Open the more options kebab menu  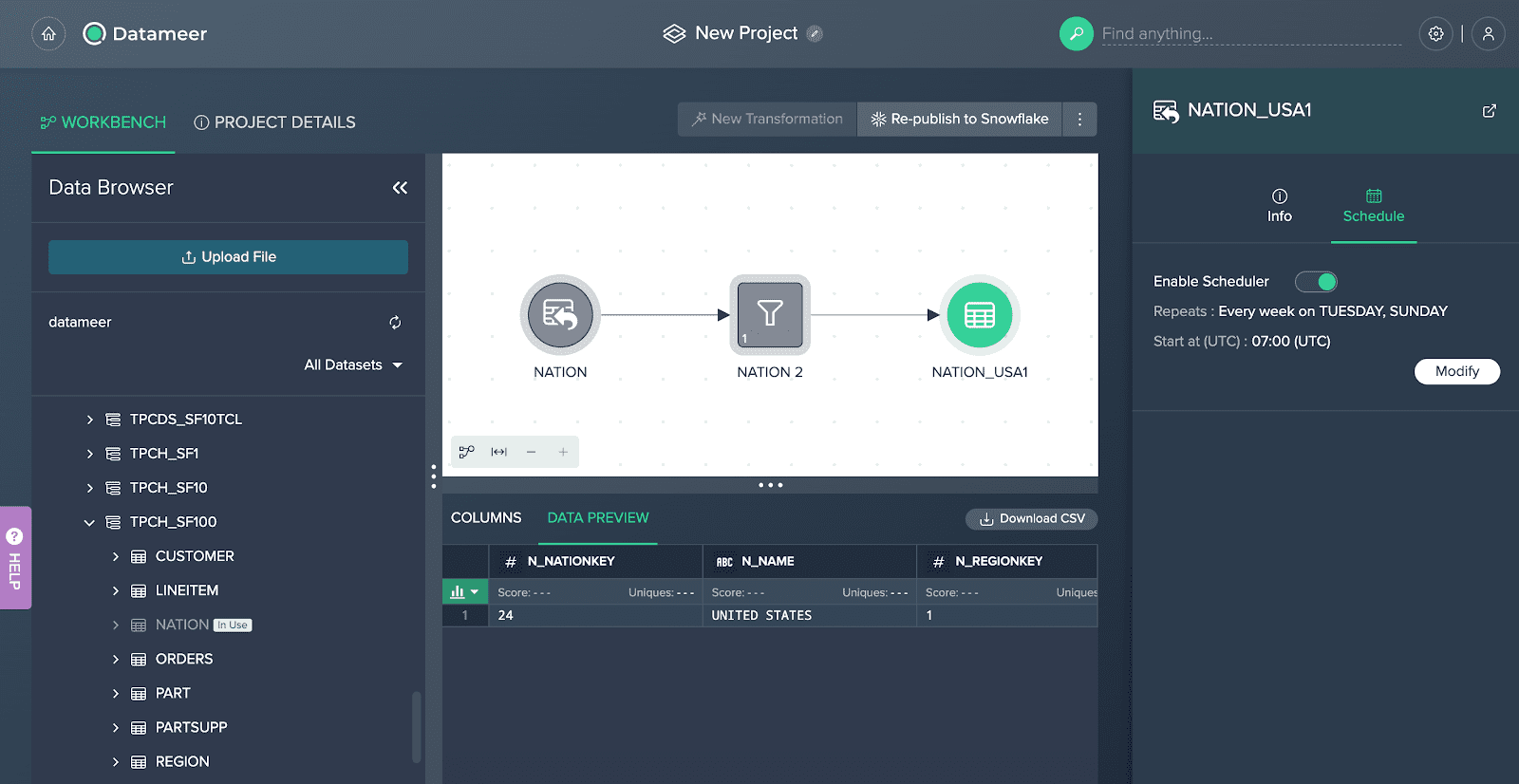point(1079,120)
